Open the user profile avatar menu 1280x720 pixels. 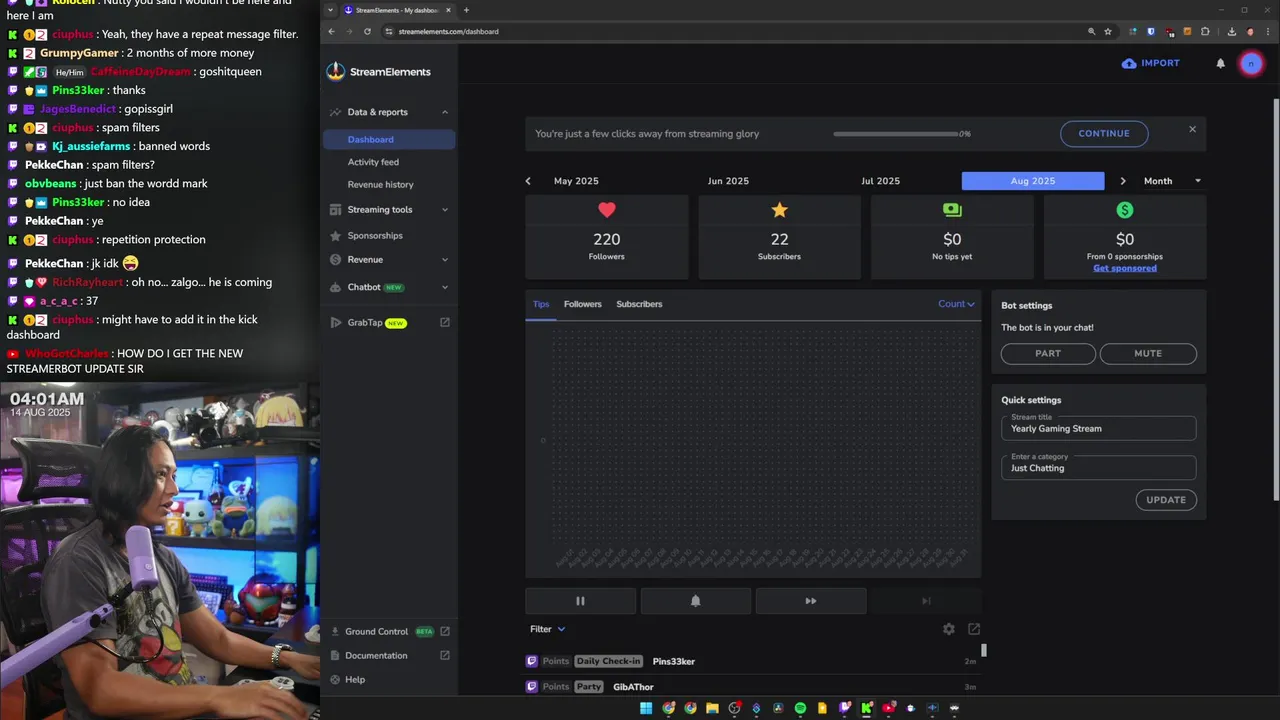click(1251, 63)
